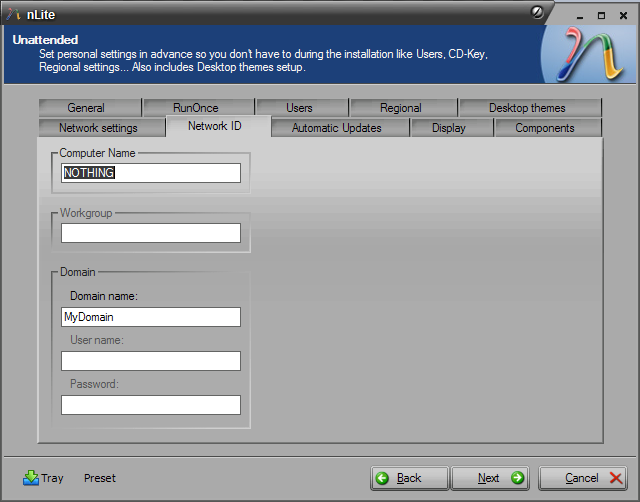Switch to Automatic Updates tab
The width and height of the screenshot is (640, 502).
pos(340,128)
